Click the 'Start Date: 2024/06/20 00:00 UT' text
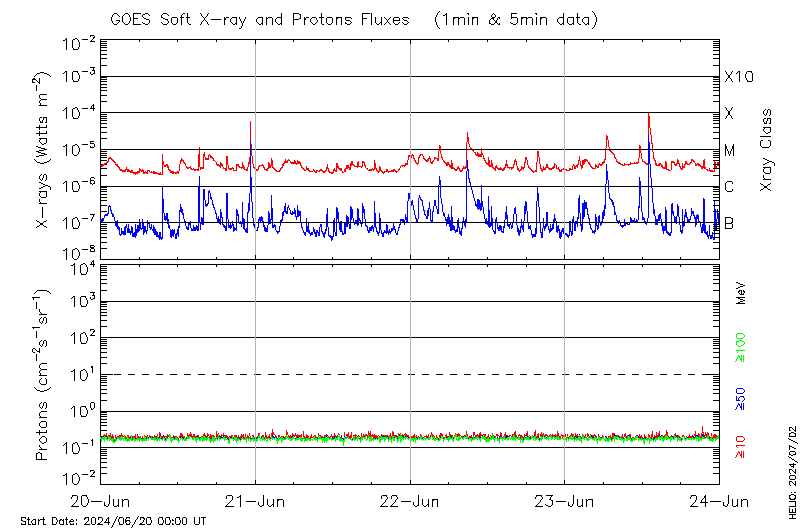The image size is (800, 530). [x=113, y=521]
